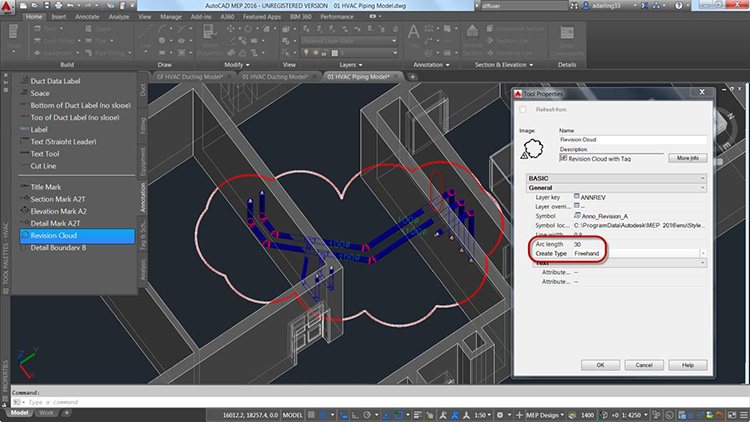
Task: Click the Elevation Line tool
Action: pos(509,53)
